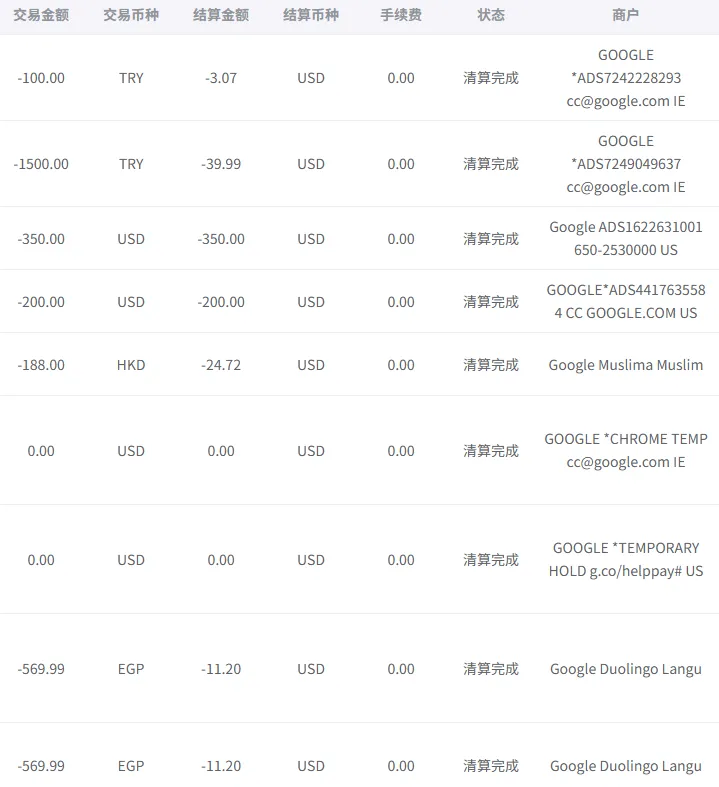Select the 结算金额 column header

[x=221, y=15]
